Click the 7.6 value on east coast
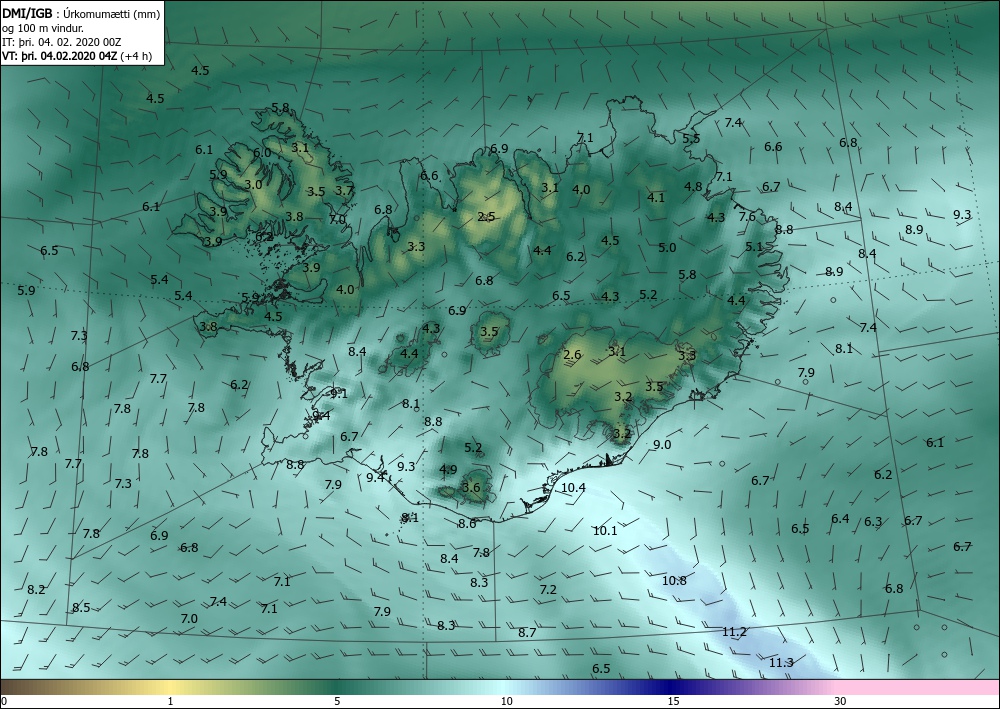Viewport: 1000px width, 709px height. pyautogui.click(x=747, y=216)
